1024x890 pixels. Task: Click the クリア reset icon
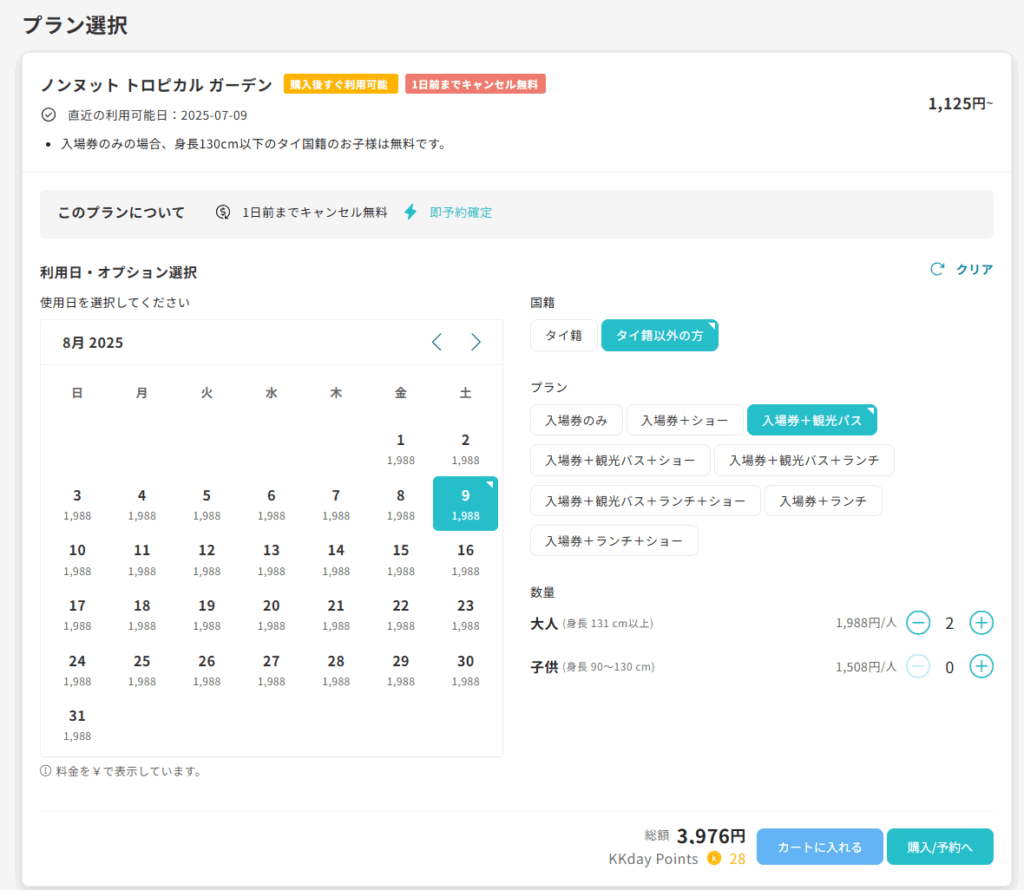[x=937, y=269]
